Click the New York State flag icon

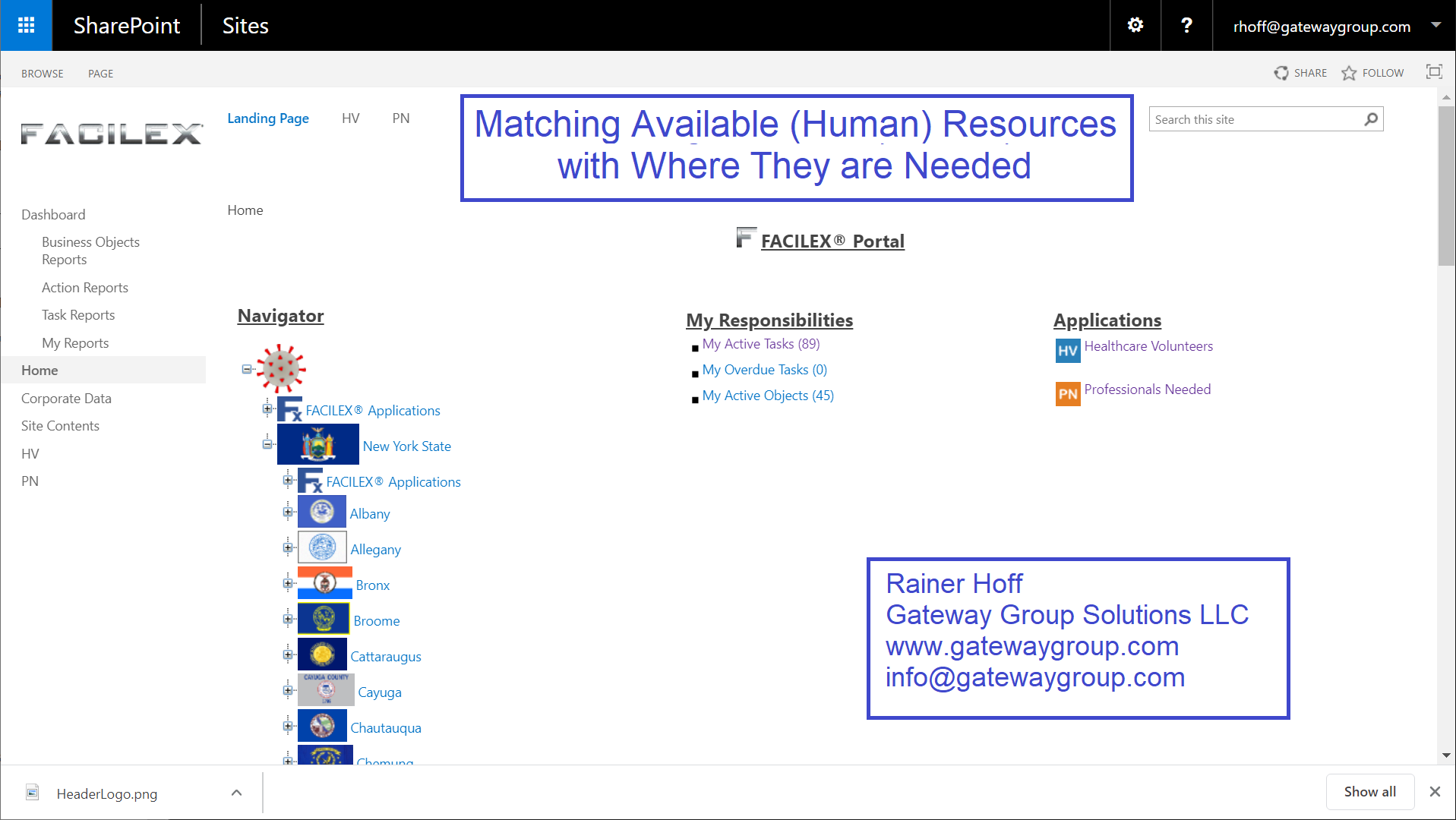click(x=318, y=445)
